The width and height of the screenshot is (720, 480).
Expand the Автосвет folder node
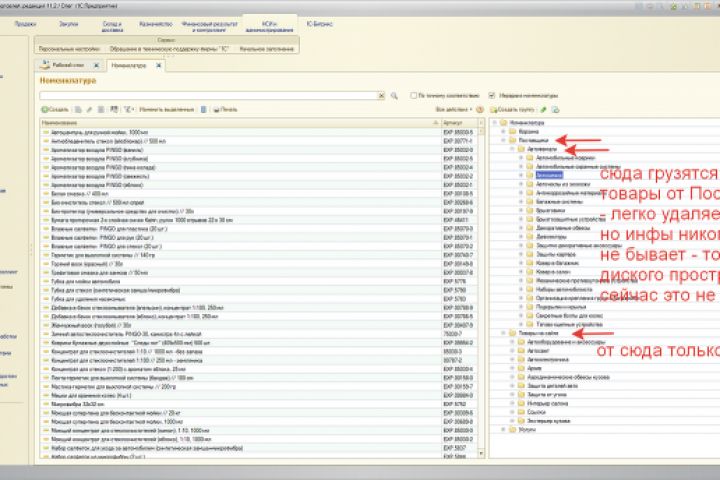[x=512, y=350]
